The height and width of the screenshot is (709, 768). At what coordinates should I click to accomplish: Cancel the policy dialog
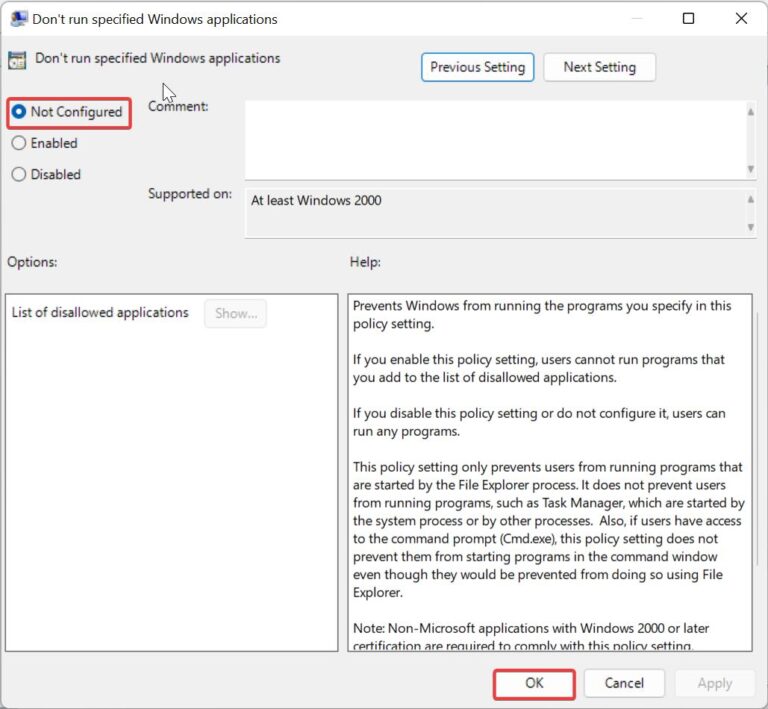pos(624,683)
